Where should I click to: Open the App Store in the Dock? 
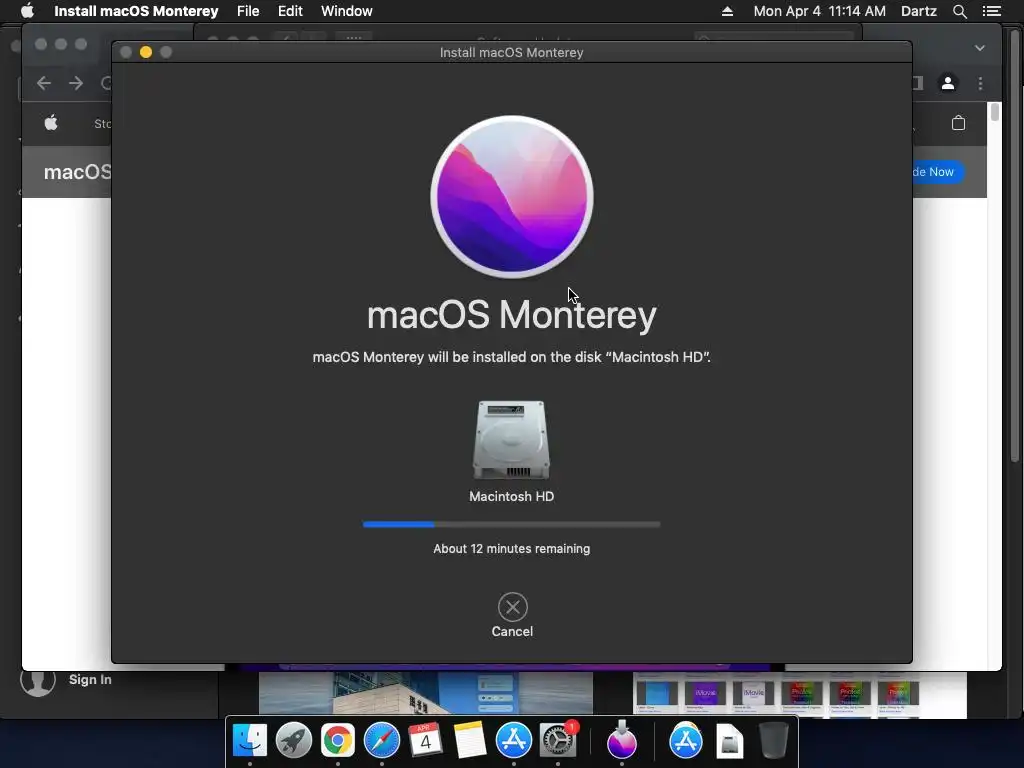pos(513,741)
